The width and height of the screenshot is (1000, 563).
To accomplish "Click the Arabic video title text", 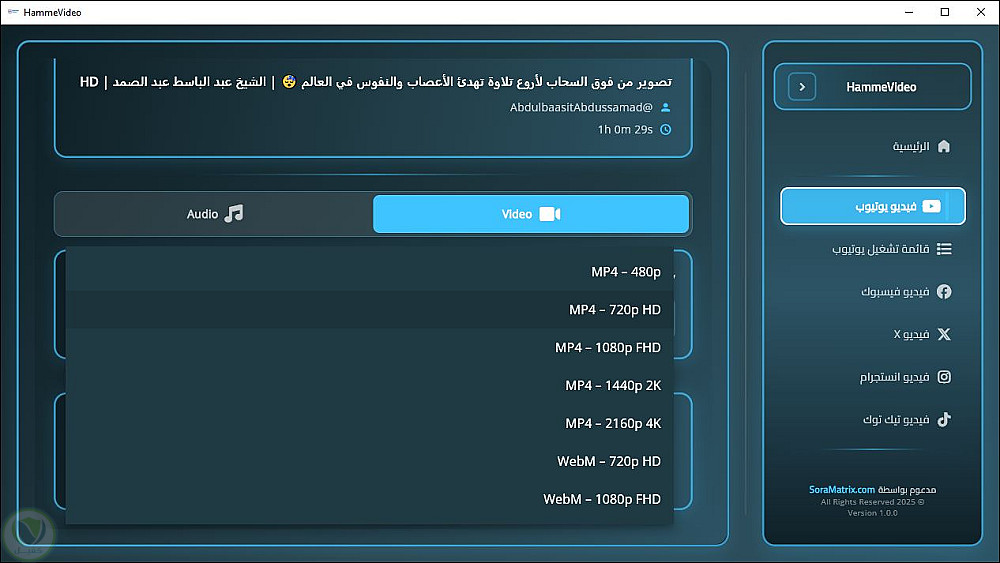I will click(376, 82).
